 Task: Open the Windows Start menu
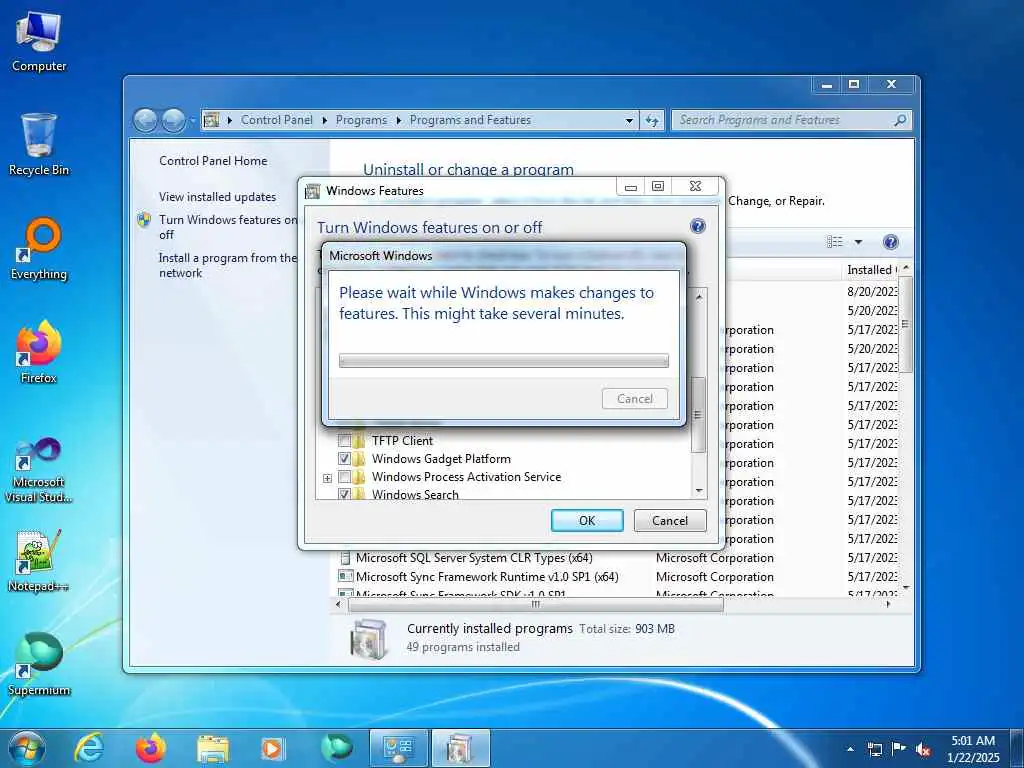tap(26, 748)
